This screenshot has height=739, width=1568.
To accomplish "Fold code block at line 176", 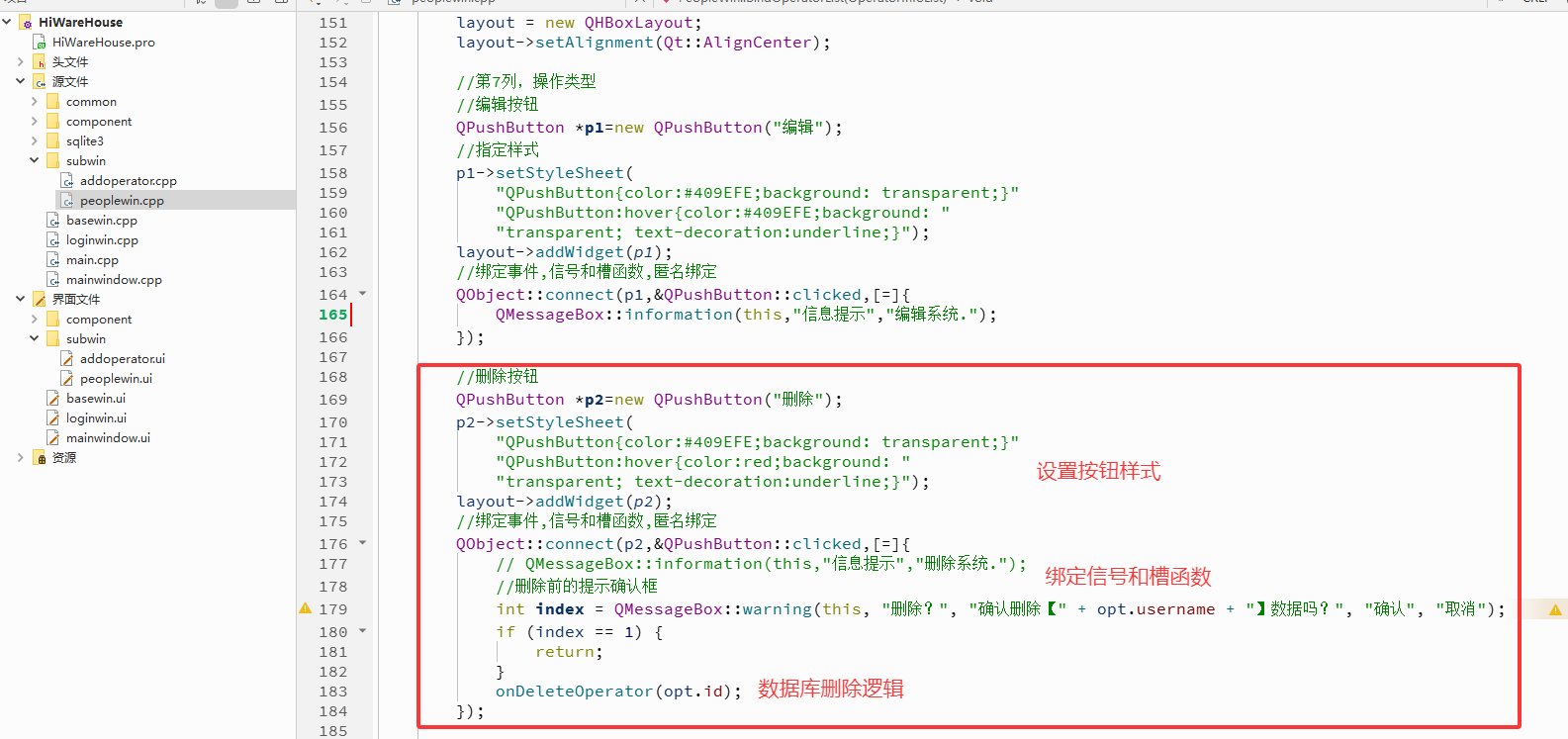I will (x=363, y=543).
